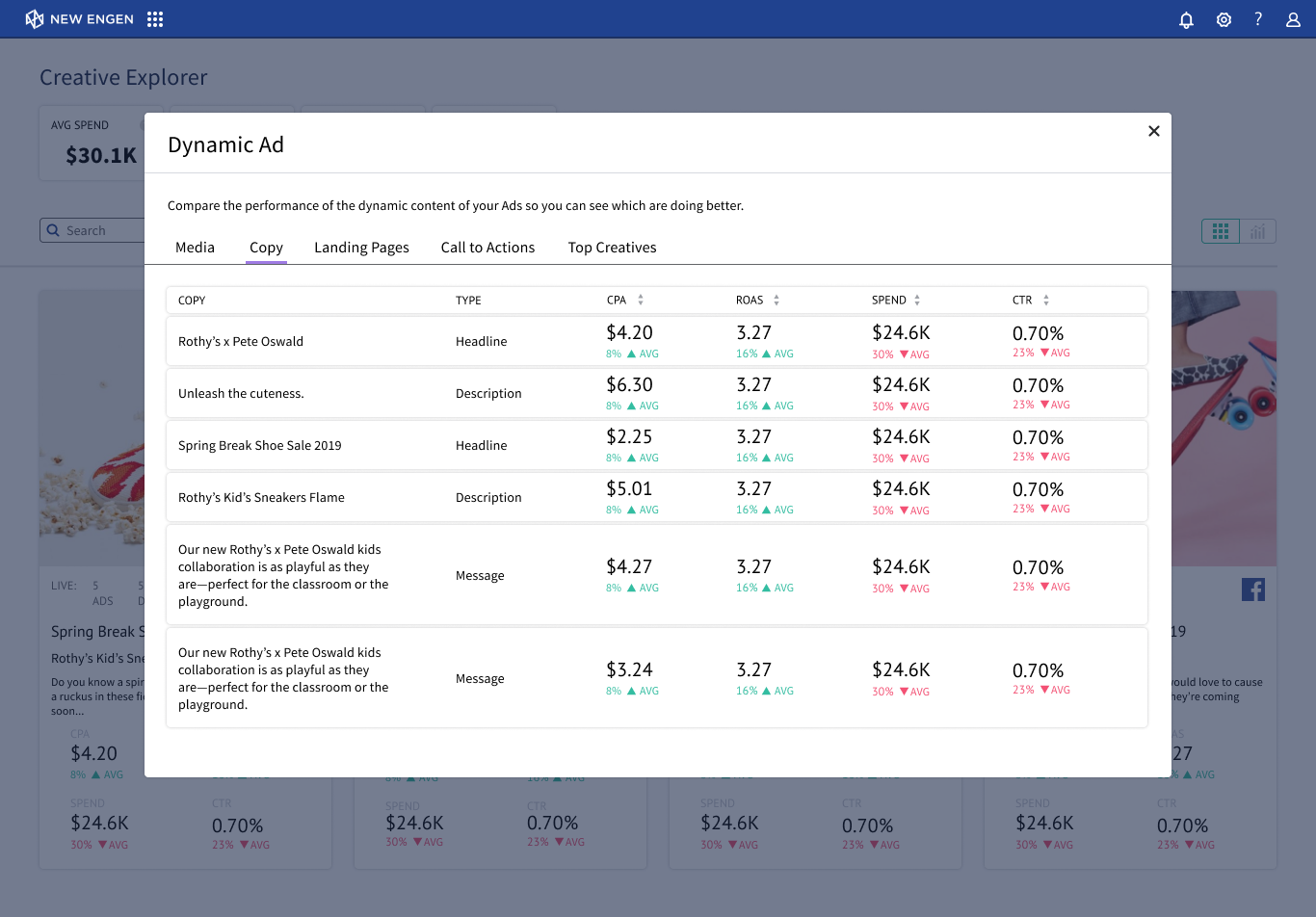
Task: Click the Facebook icon on the ad card
Action: coord(1253,589)
